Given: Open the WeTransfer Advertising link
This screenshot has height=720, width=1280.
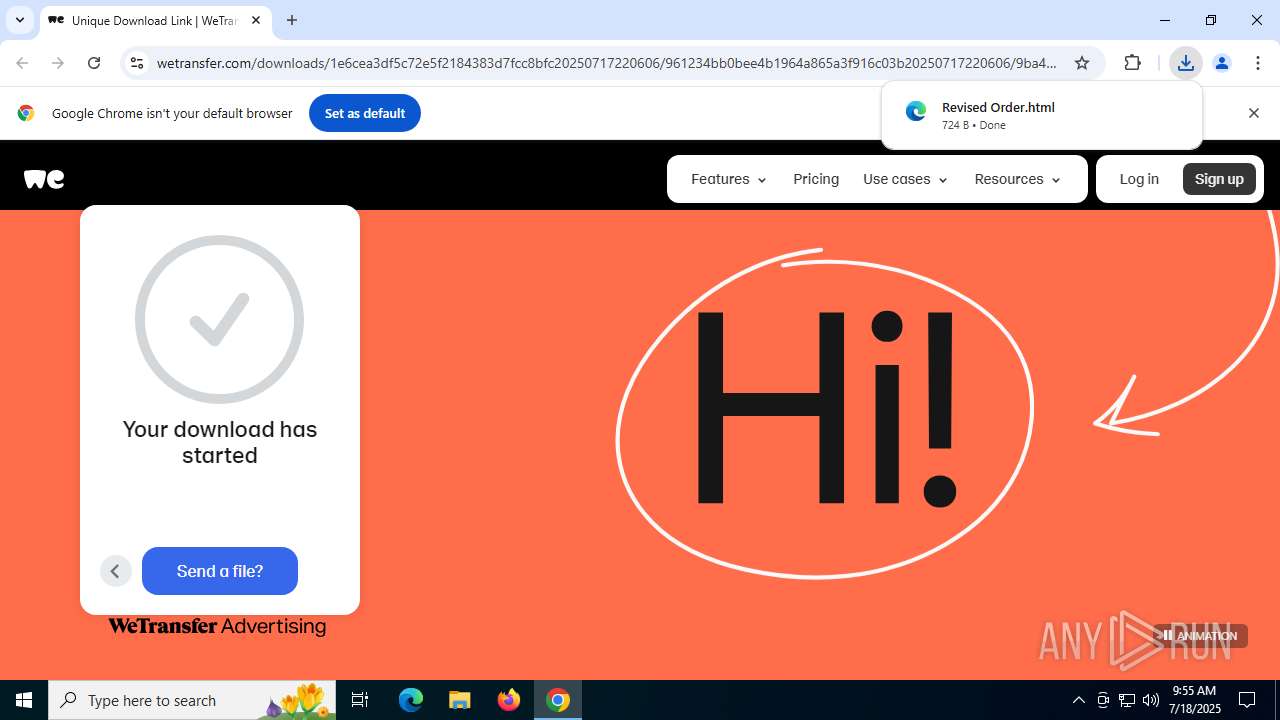Looking at the screenshot, I should click(217, 626).
